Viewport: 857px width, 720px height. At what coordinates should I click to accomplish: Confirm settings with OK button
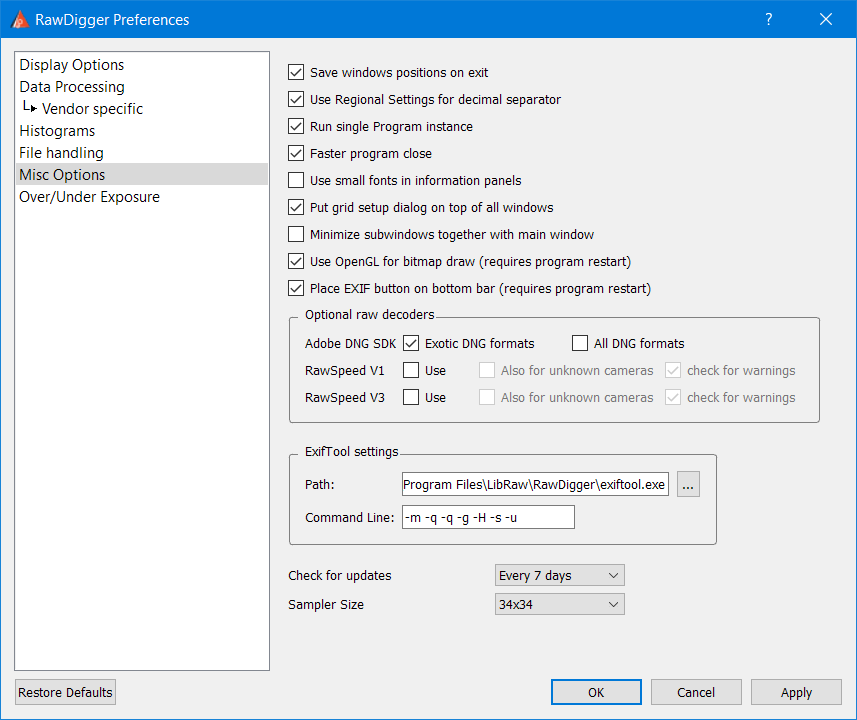pos(596,692)
